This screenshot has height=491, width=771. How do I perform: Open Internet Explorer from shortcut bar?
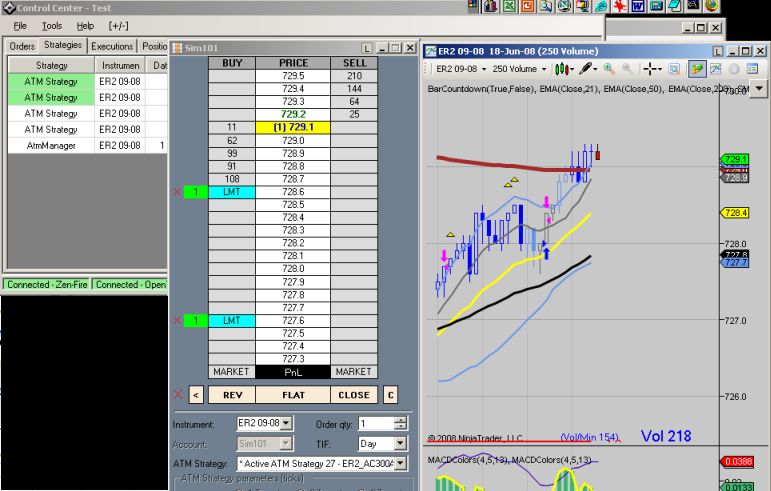tap(601, 6)
